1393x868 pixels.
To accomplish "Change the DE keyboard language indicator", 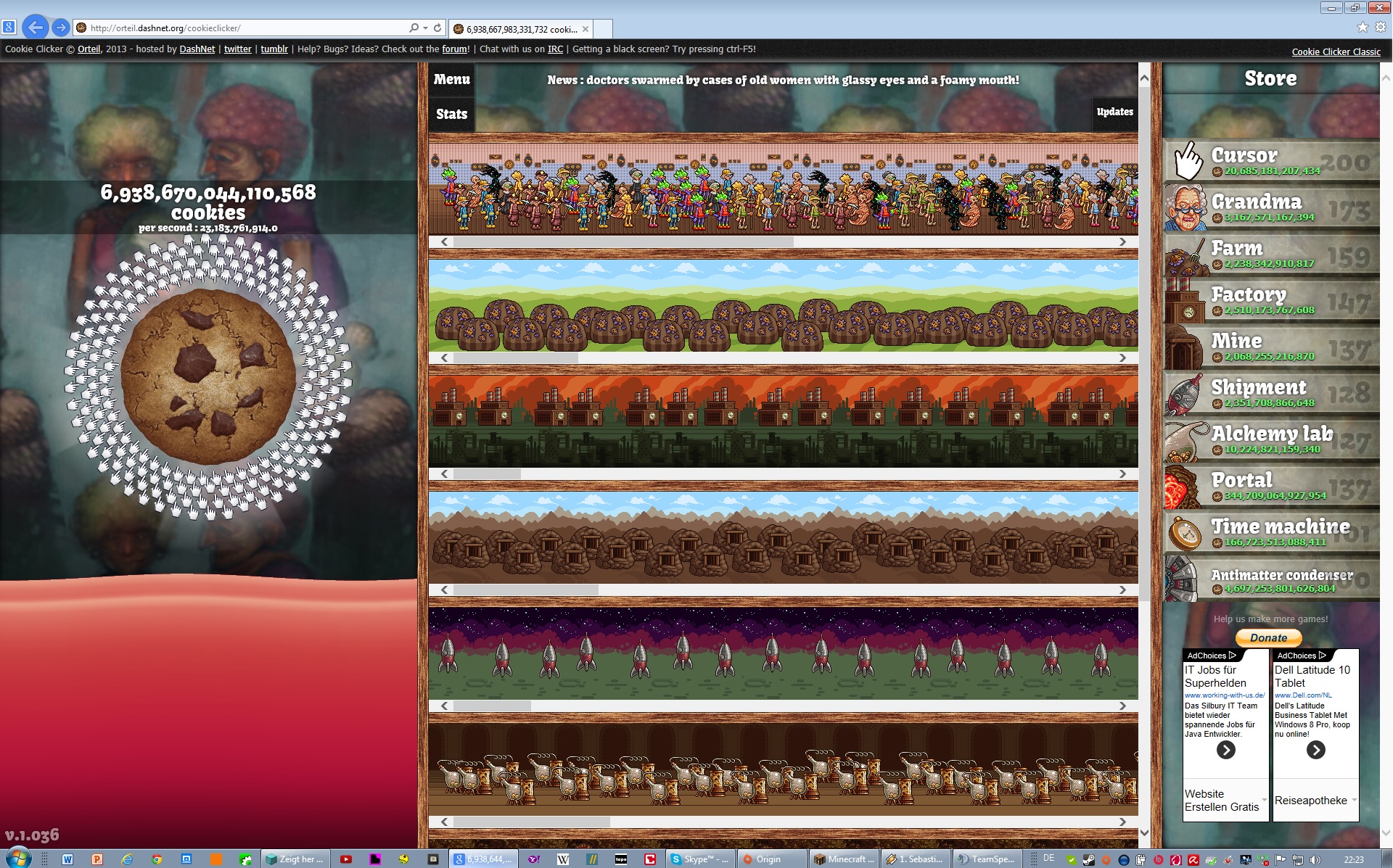I will point(1048,859).
